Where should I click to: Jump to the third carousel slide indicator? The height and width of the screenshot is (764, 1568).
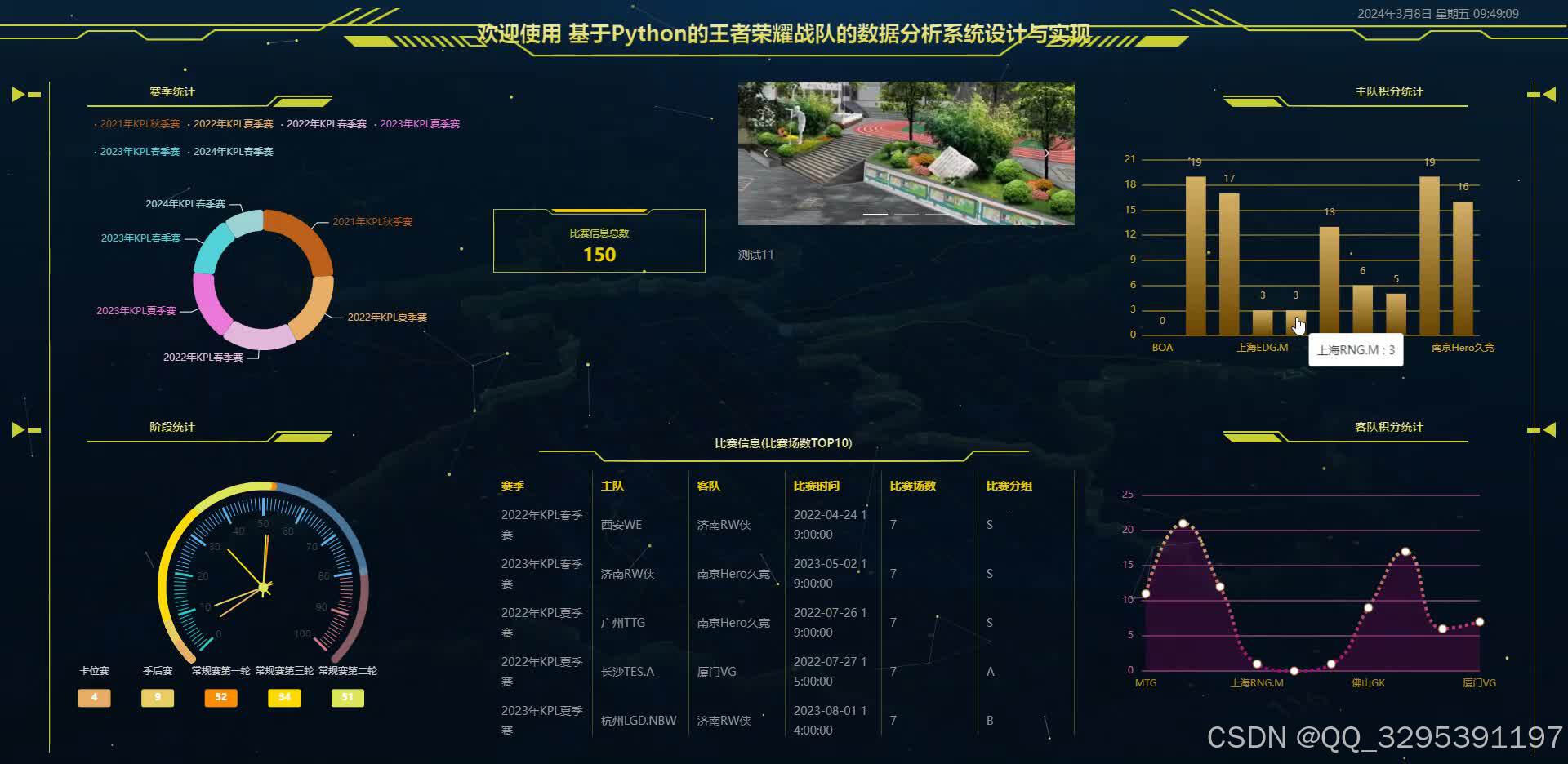[938, 214]
